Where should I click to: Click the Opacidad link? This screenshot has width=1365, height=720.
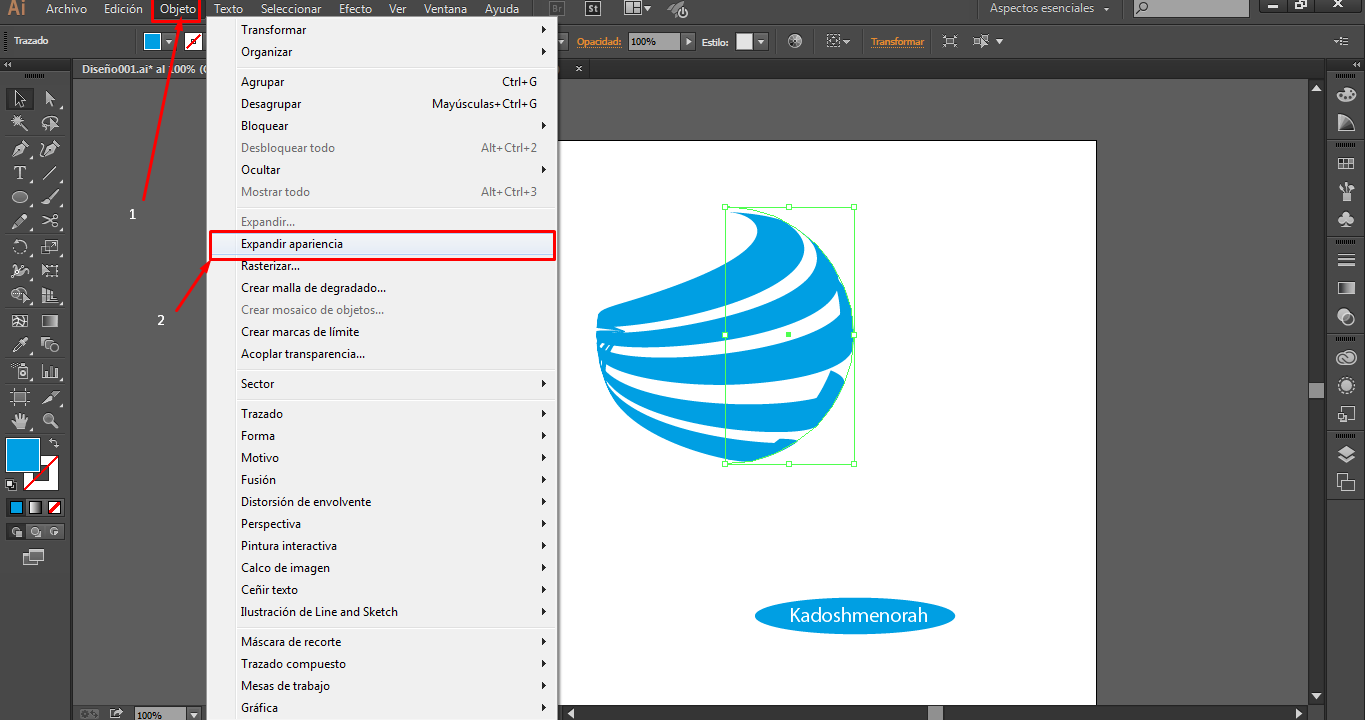point(598,42)
